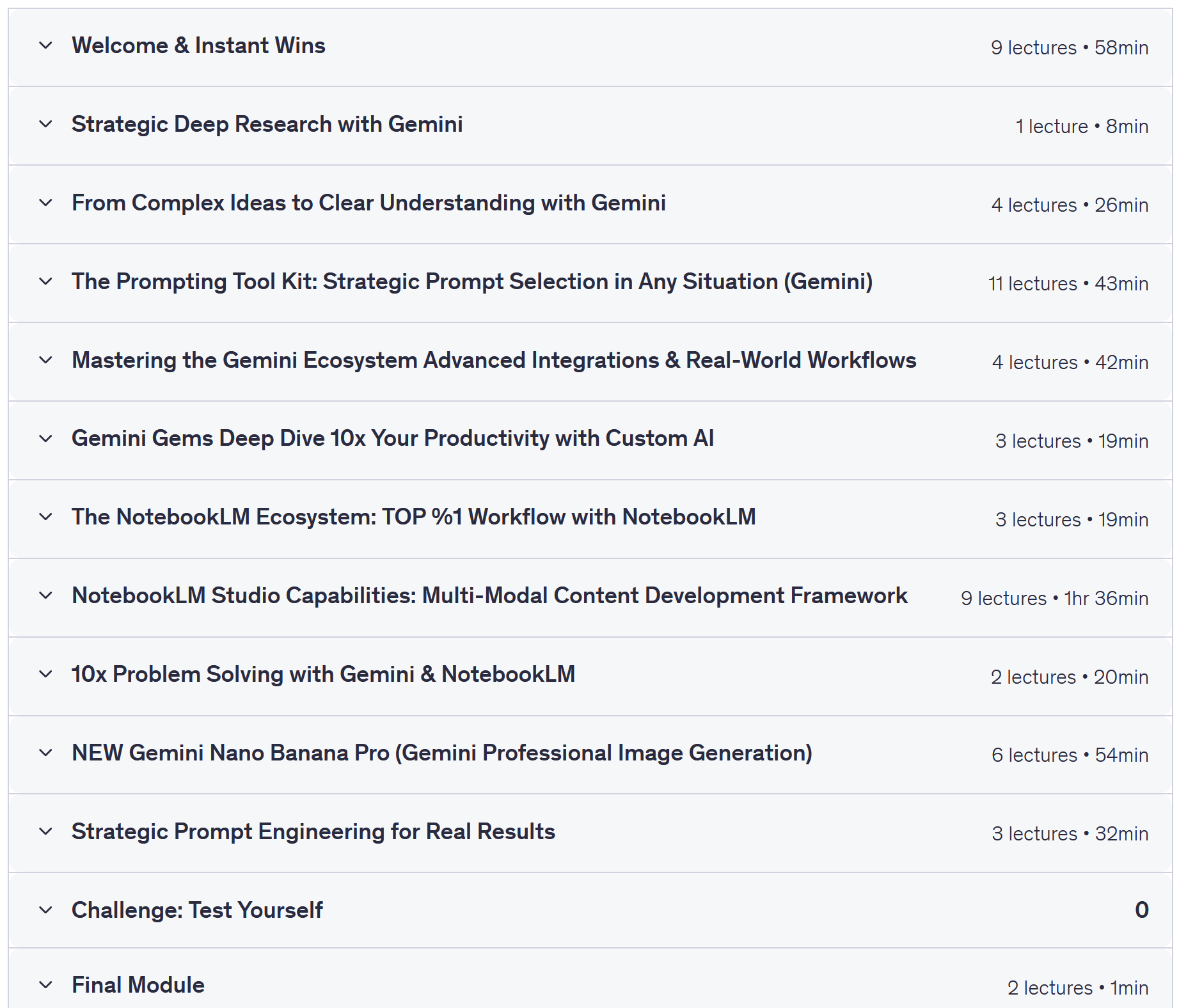Open the Challenge: Test Yourself title
Viewport: 1179px width, 1008px height.
click(x=197, y=910)
